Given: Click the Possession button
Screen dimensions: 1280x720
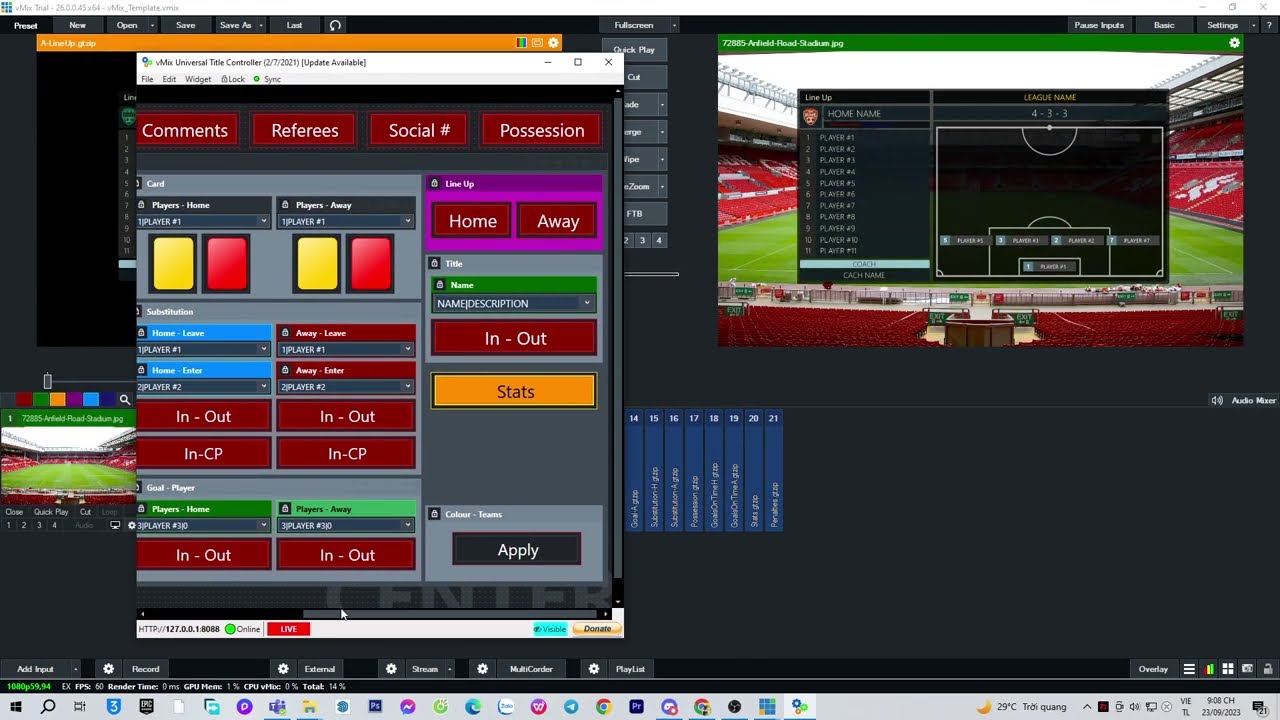Looking at the screenshot, I should pos(542,130).
